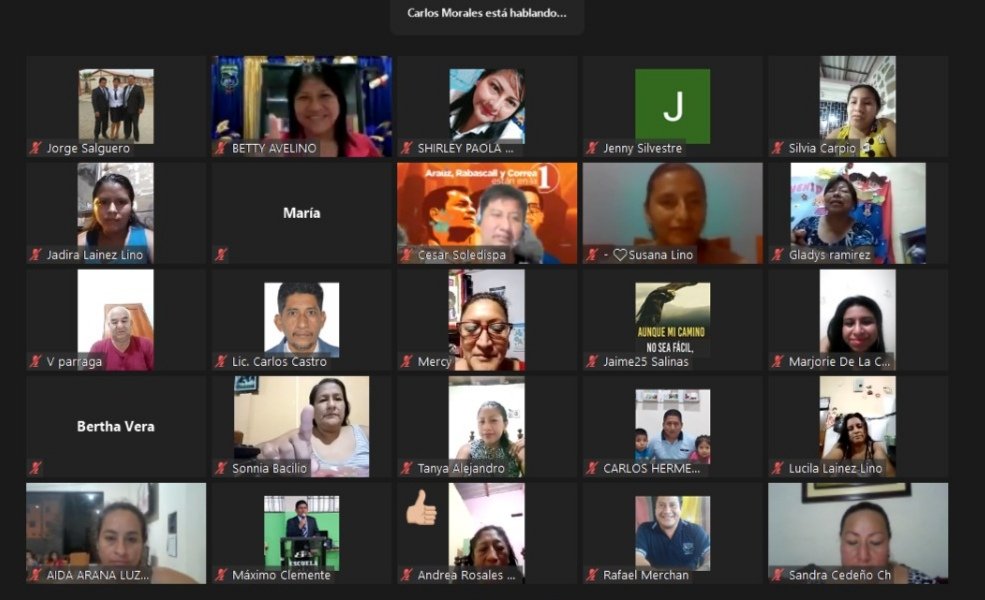Click the 'Jenny Silvestre' name label
The image size is (985, 600).
pos(642,148)
